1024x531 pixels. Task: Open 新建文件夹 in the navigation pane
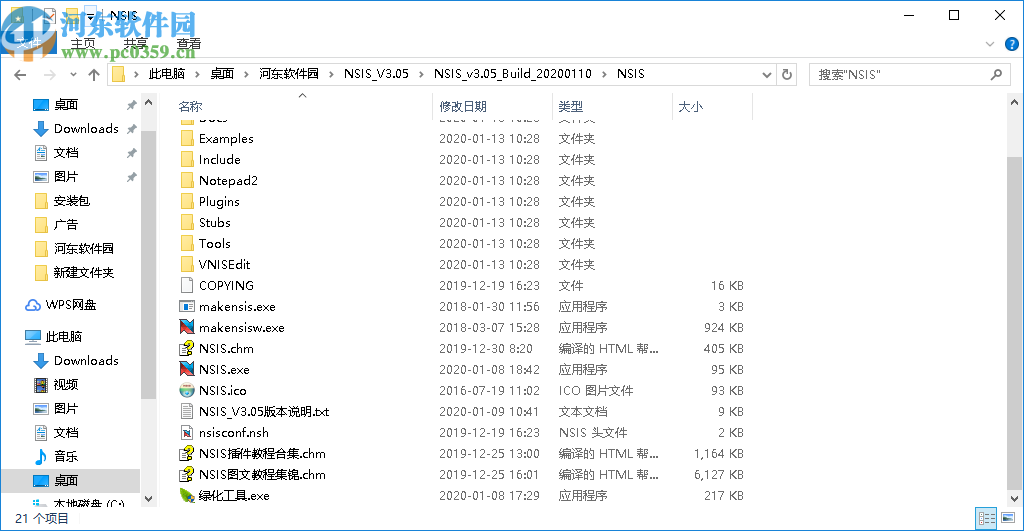(74, 272)
